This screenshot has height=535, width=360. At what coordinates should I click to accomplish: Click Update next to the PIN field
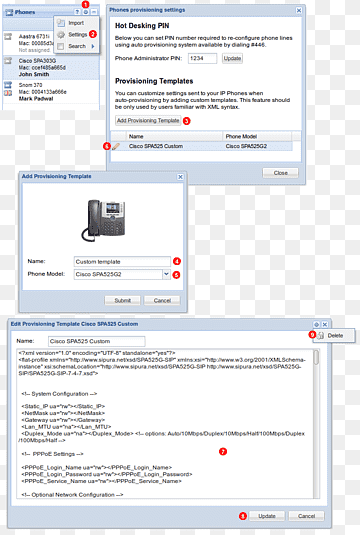coord(232,58)
